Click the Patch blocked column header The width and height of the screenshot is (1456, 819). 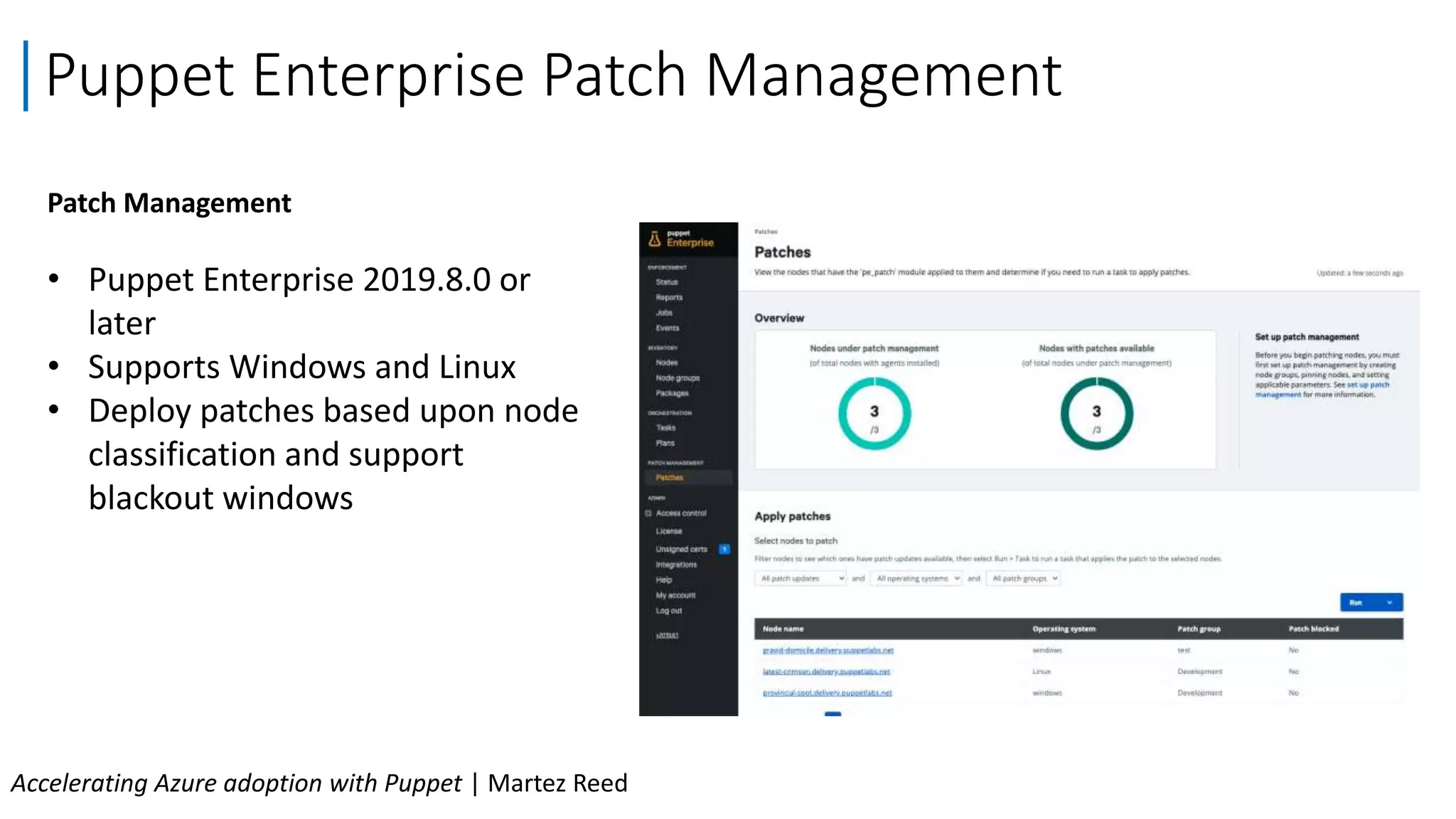point(1313,629)
